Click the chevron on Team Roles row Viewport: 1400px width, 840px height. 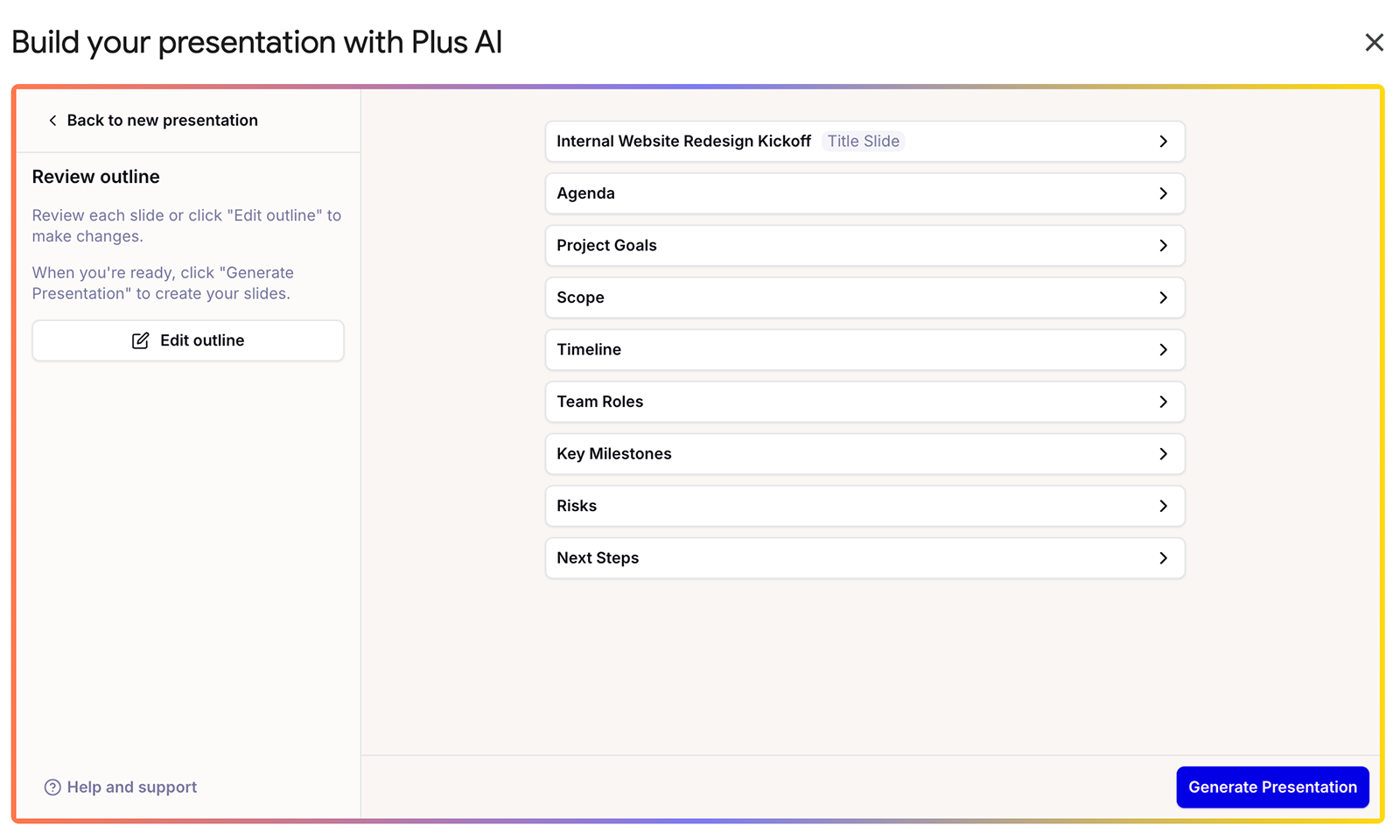1163,402
